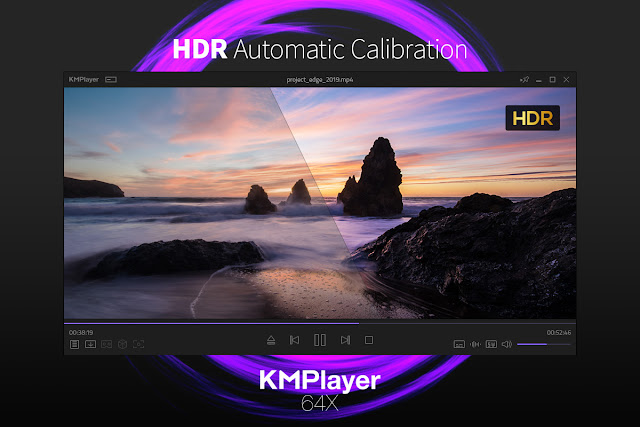The width and height of the screenshot is (640, 427).
Task: Toggle VR goggles mode icon
Action: (107, 344)
